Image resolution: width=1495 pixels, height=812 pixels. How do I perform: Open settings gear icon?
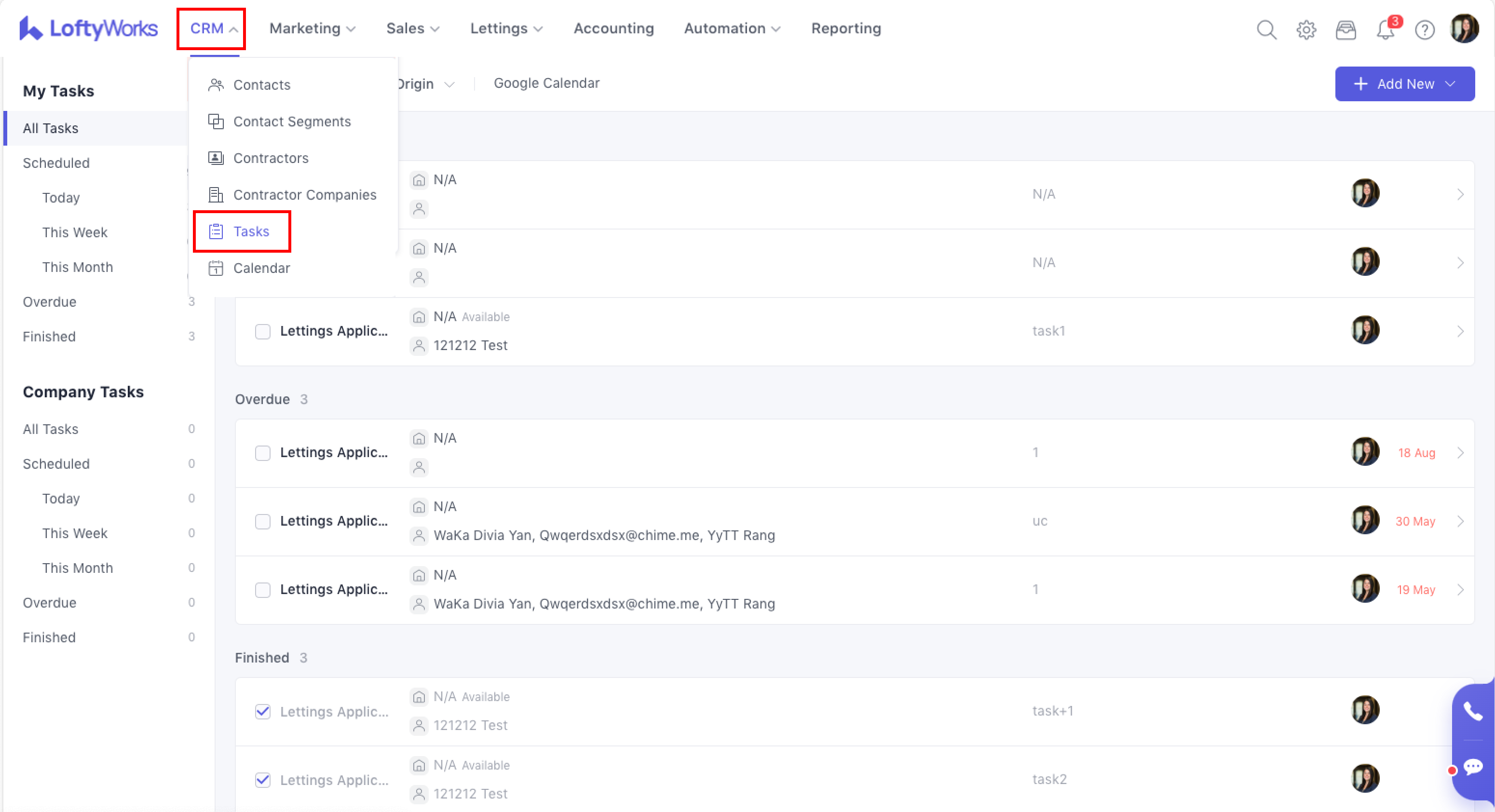click(x=1306, y=29)
